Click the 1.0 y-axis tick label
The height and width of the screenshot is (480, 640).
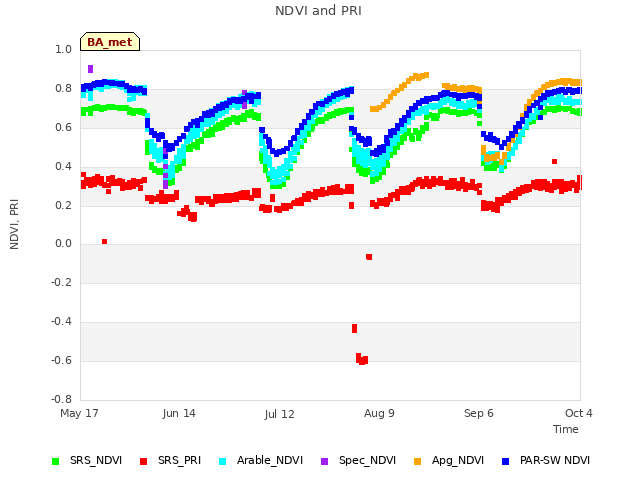point(63,49)
